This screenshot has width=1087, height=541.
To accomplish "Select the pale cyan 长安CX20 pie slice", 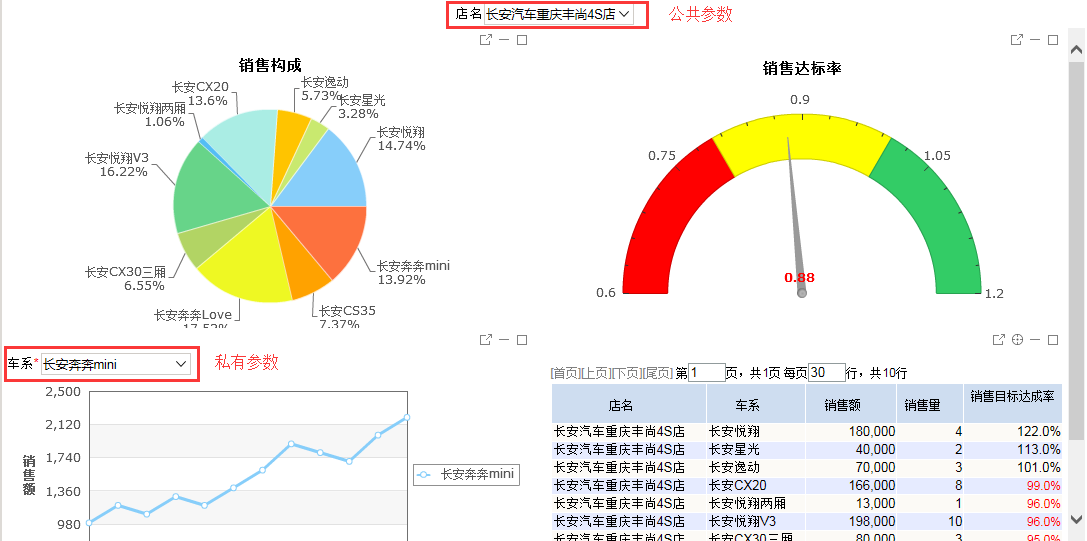I will [x=243, y=149].
